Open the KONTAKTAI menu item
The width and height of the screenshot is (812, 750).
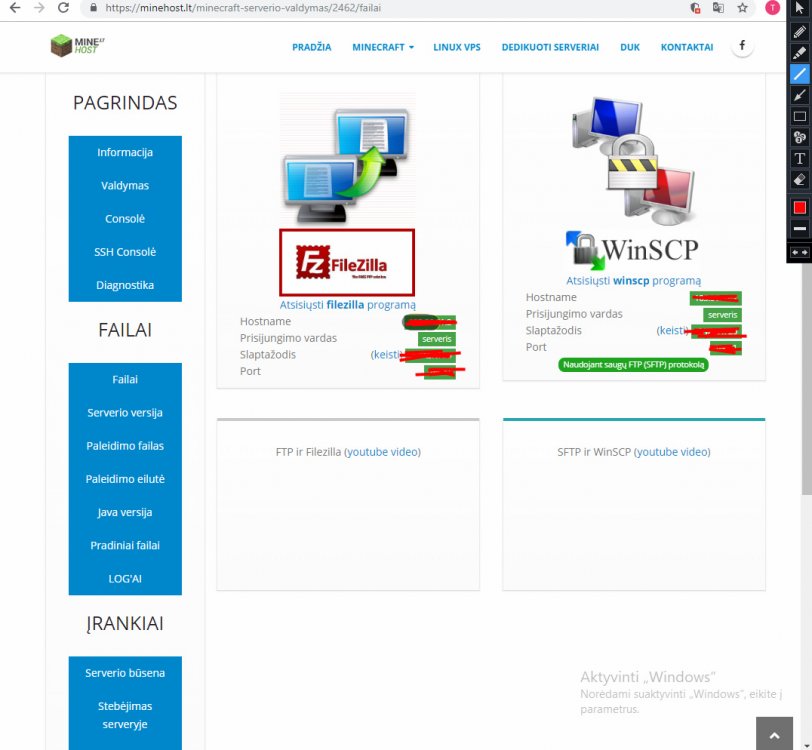coord(687,47)
